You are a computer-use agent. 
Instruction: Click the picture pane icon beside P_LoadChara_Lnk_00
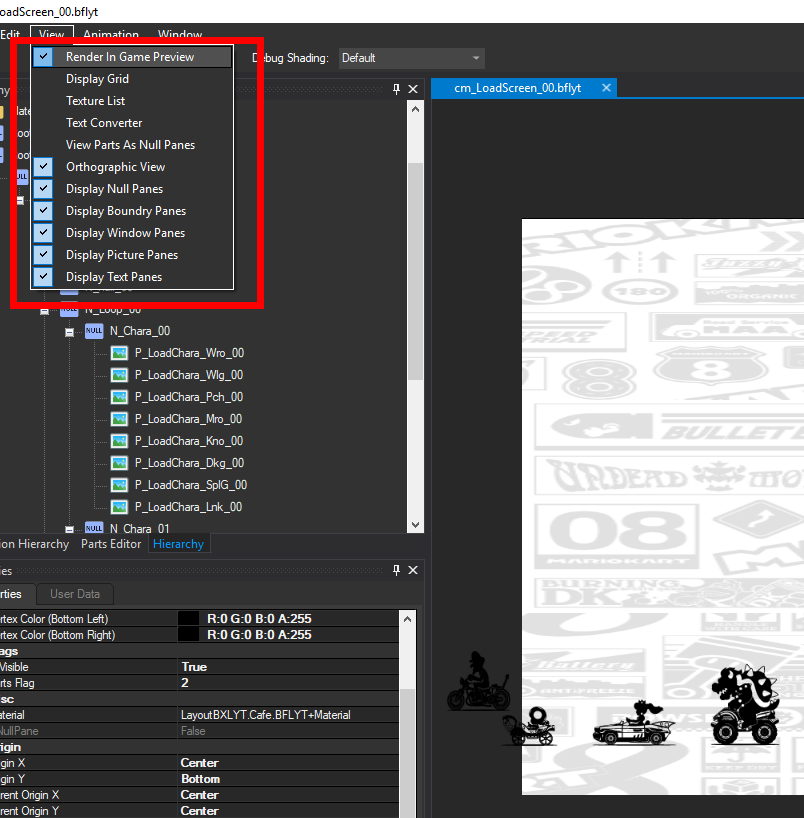pos(119,507)
